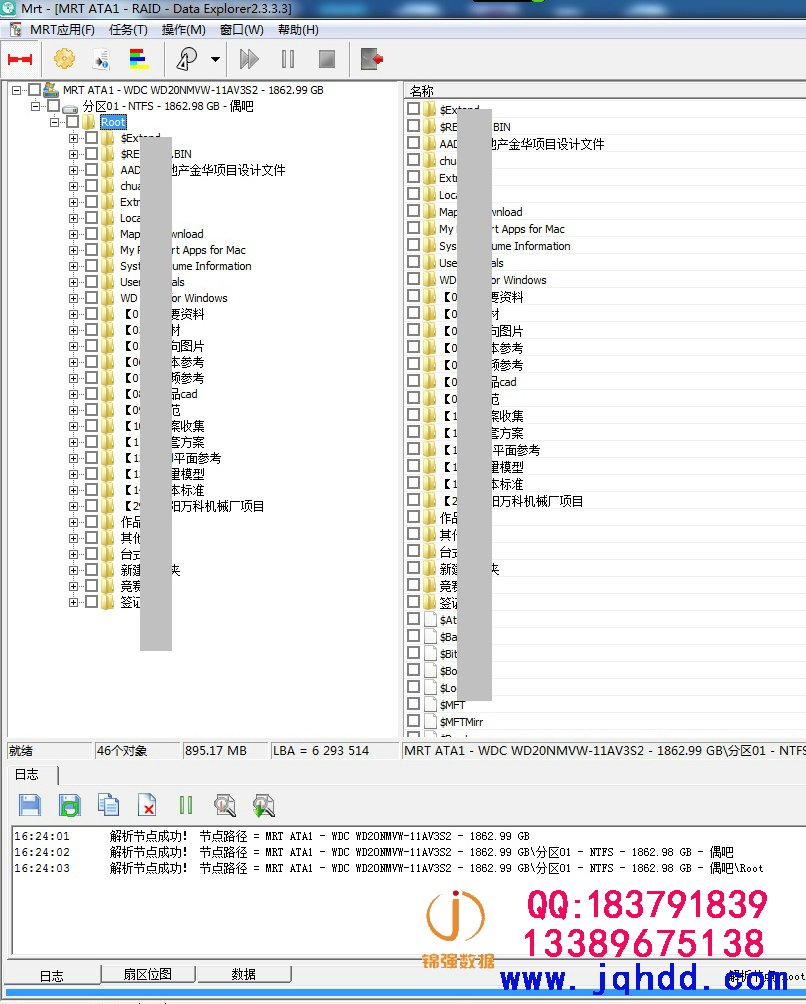Click the exit icon with red arrow
Screen dimensions: 806x1004
(x=371, y=60)
